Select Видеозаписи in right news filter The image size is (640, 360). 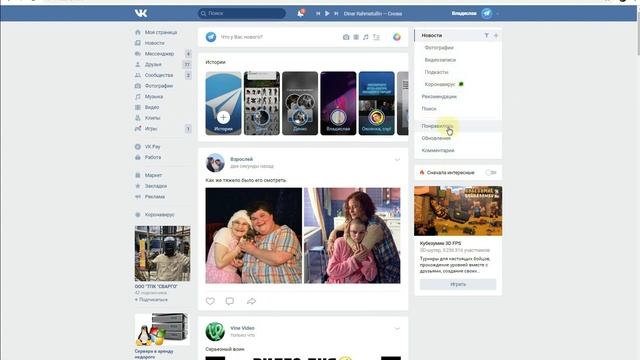pyautogui.click(x=440, y=60)
